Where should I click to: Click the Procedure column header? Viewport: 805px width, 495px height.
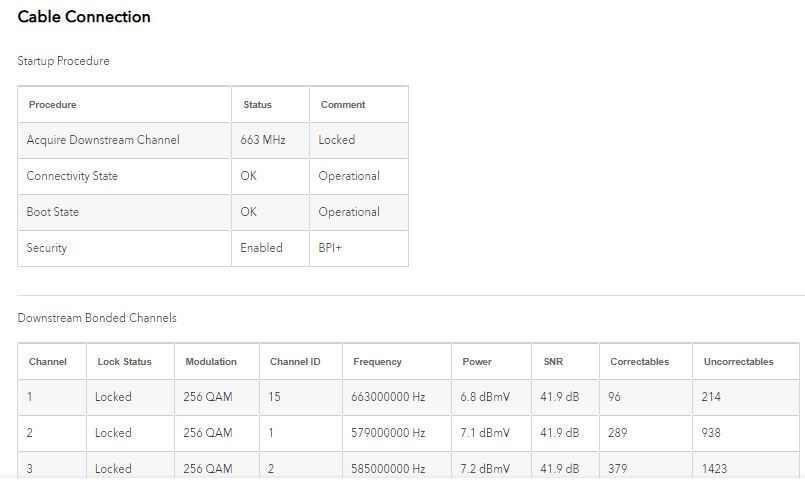52,105
